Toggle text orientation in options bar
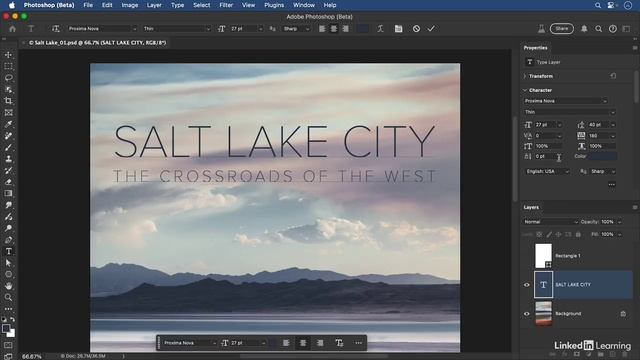 pyautogui.click(x=56, y=29)
